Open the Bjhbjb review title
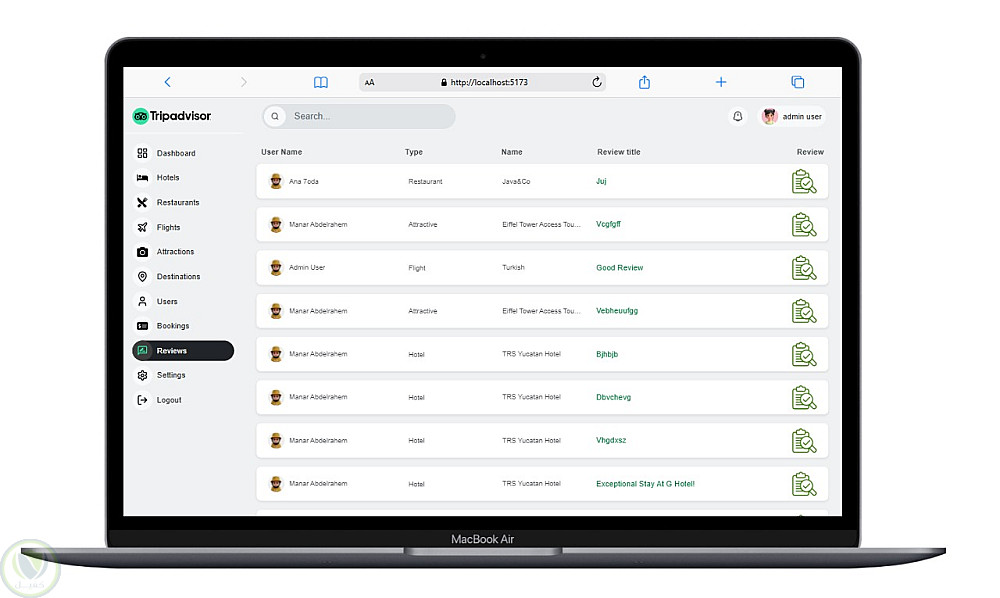1000x598 pixels. point(607,354)
